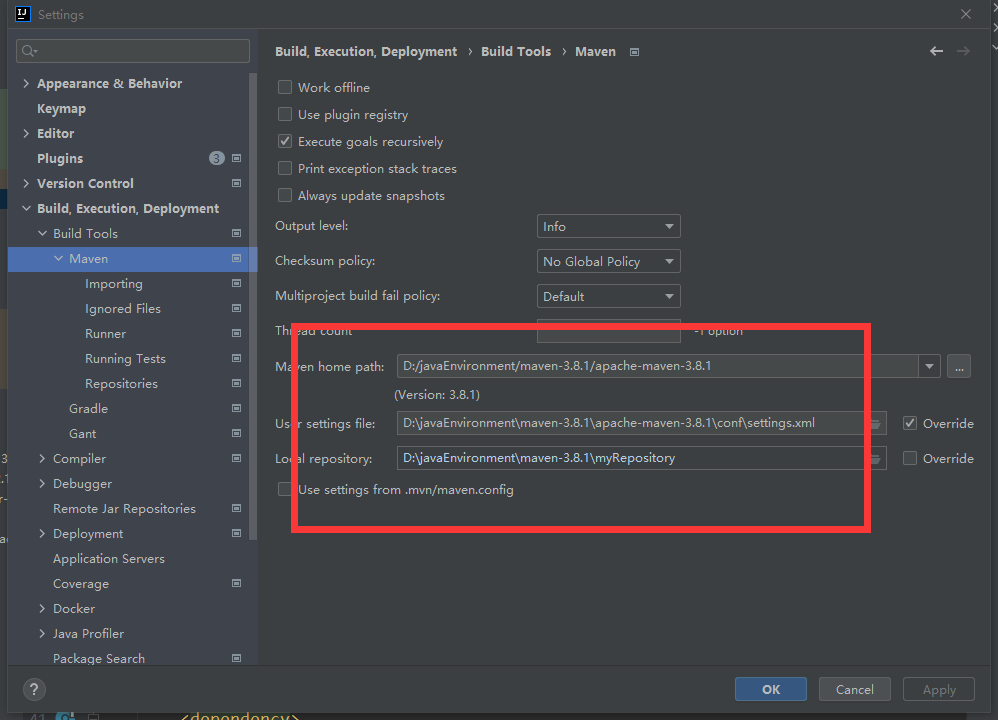Click project icon on Importing row
The width and height of the screenshot is (998, 720).
coord(236,283)
